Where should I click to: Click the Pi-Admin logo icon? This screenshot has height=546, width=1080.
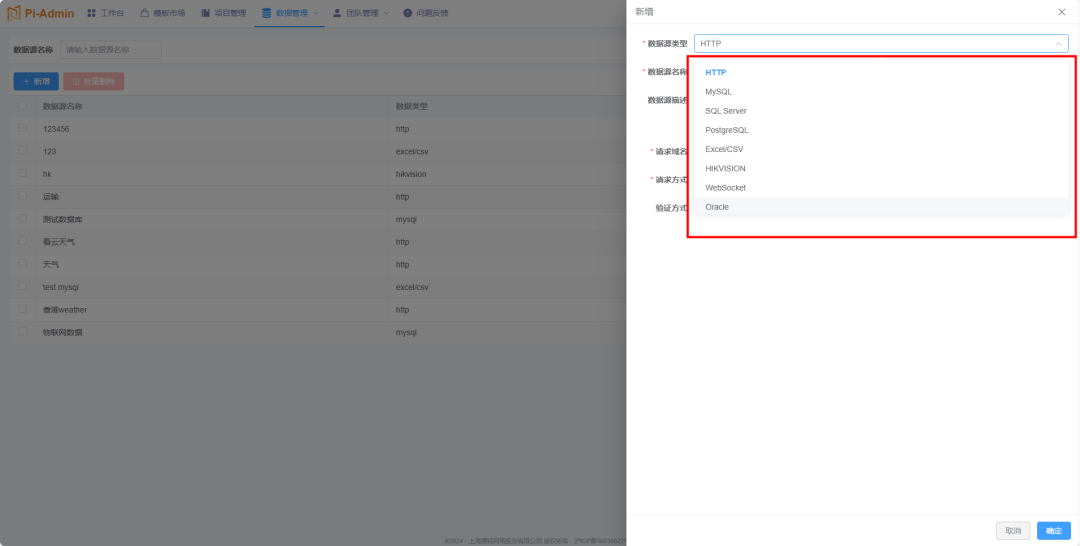[14, 13]
